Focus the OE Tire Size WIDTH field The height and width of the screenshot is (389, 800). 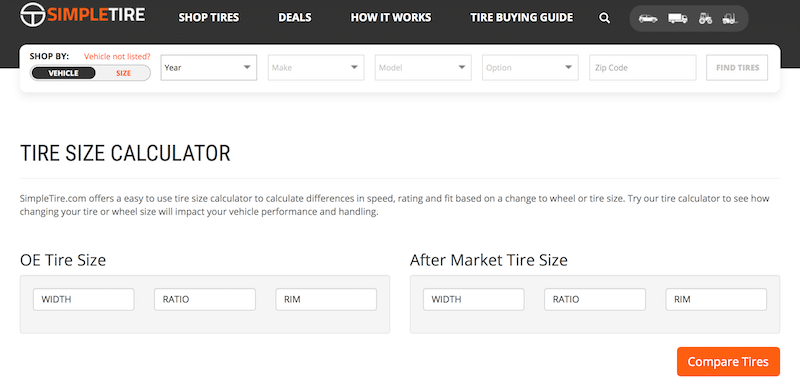84,299
